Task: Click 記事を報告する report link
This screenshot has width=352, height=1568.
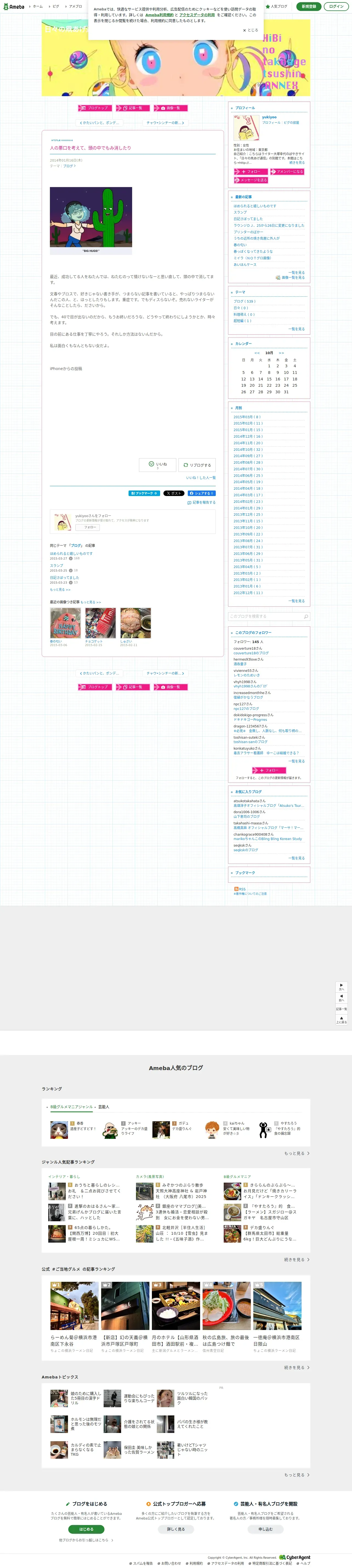Action: point(201,503)
